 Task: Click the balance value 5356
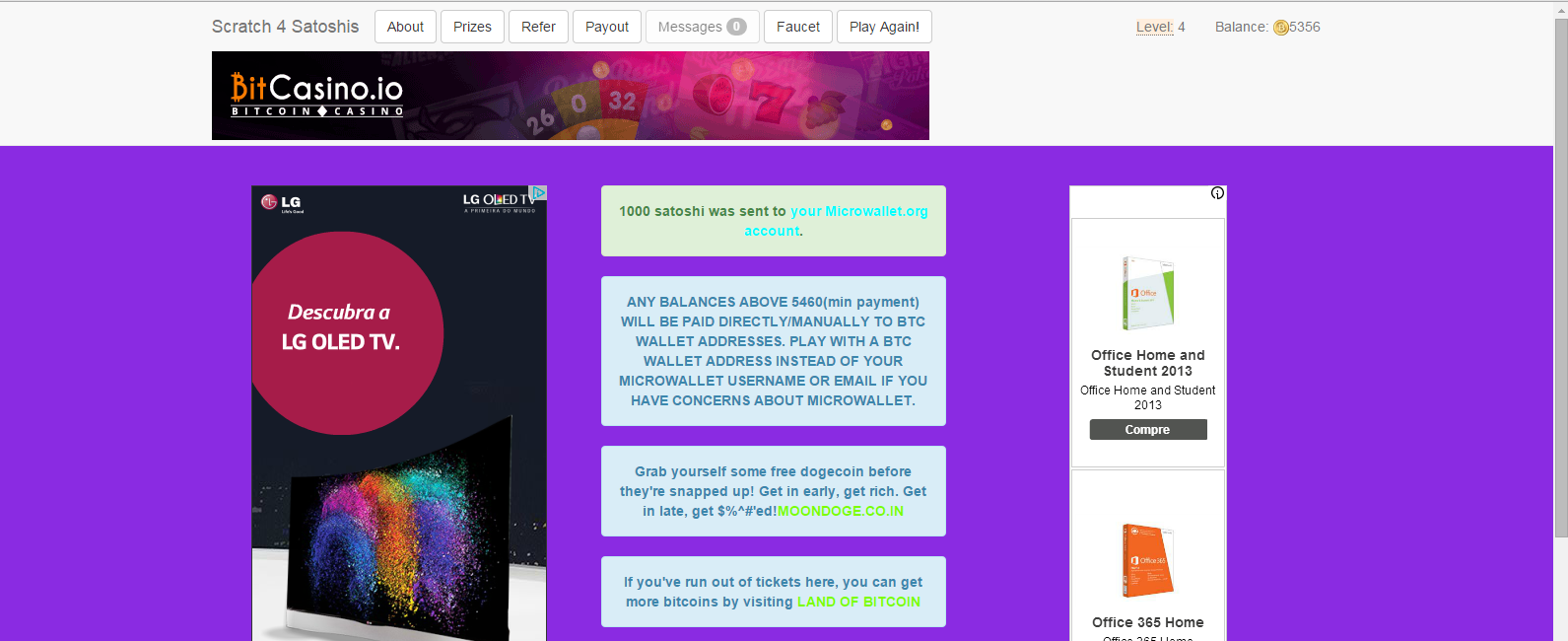[x=1305, y=27]
